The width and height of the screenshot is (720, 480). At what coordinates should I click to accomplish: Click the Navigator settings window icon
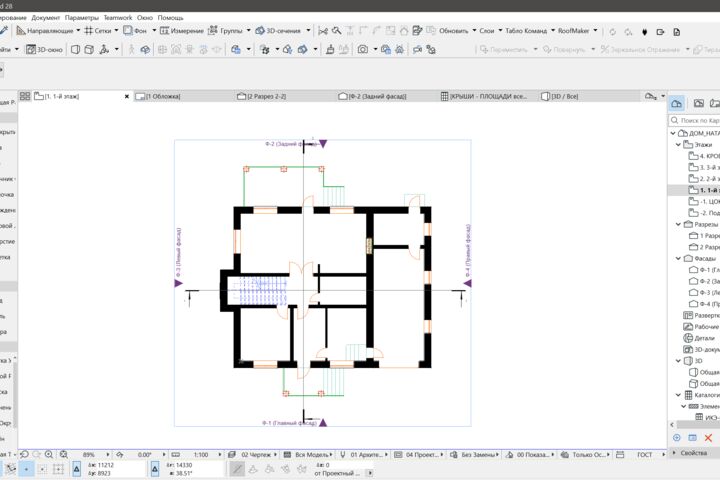coord(692,438)
